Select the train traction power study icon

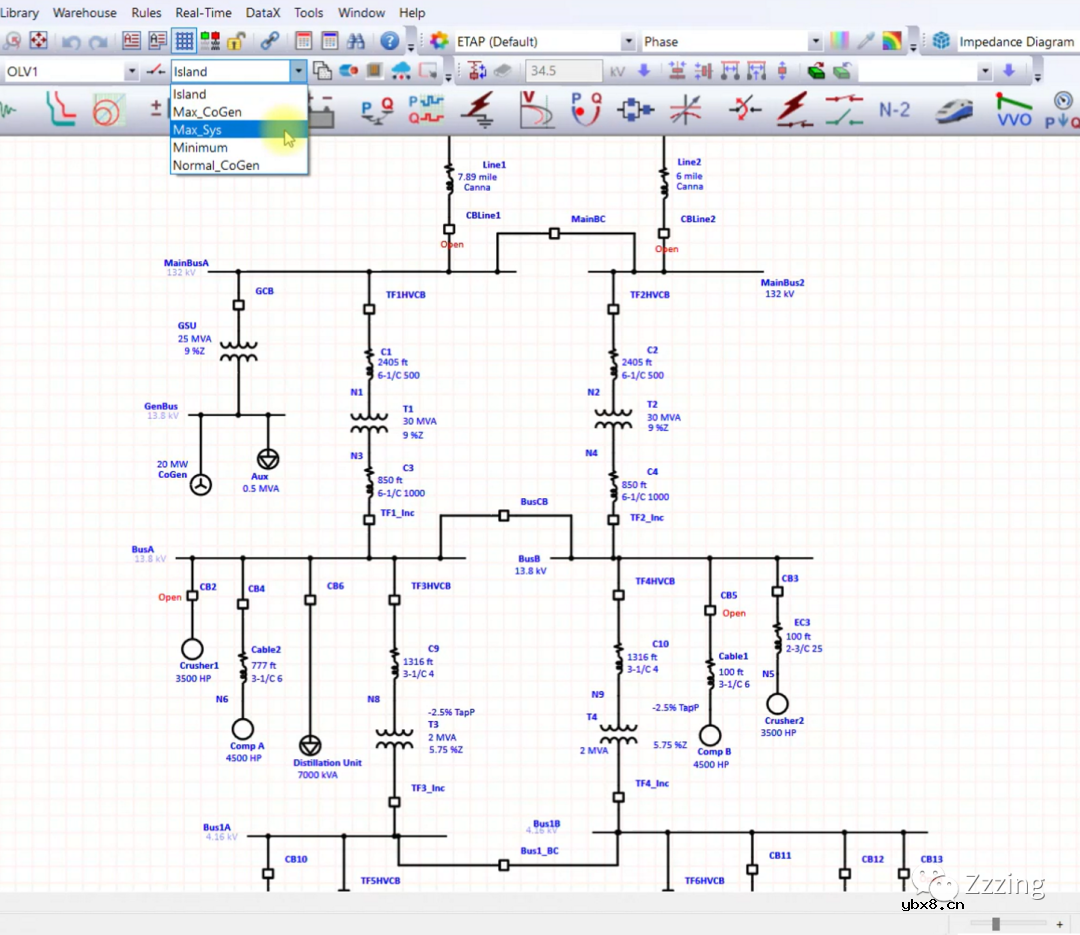point(954,110)
